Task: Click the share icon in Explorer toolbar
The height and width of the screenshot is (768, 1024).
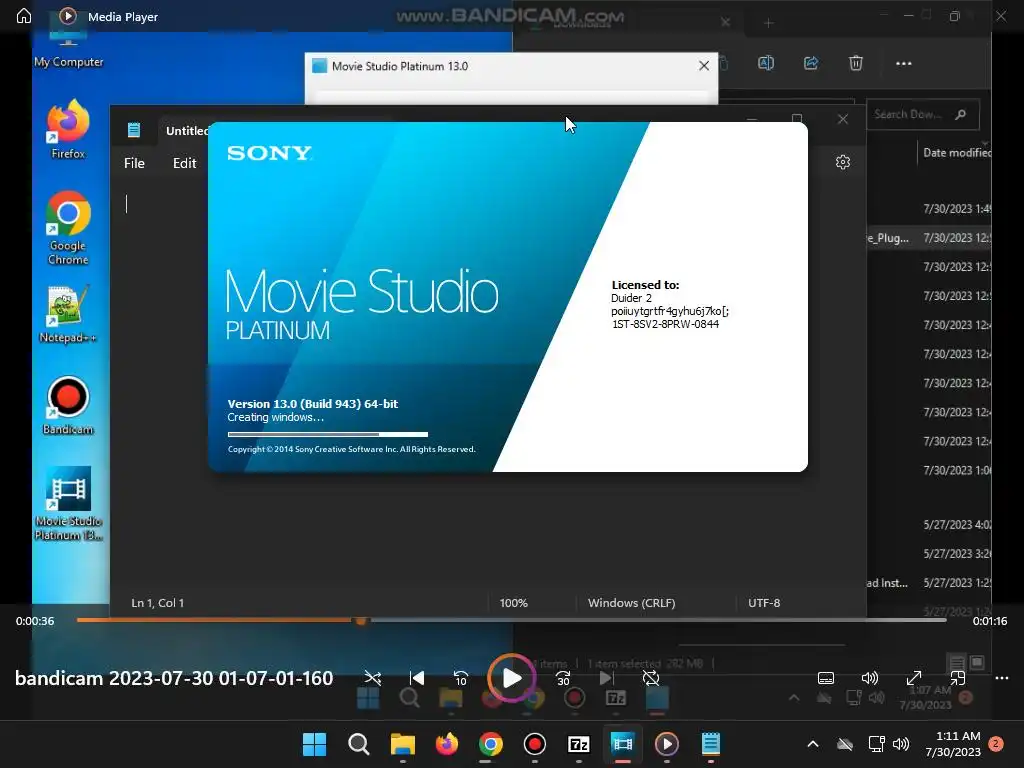Action: pos(810,63)
